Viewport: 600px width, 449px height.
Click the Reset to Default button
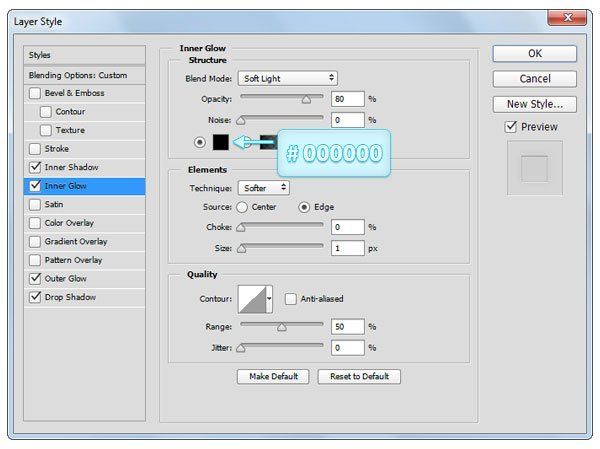359,377
